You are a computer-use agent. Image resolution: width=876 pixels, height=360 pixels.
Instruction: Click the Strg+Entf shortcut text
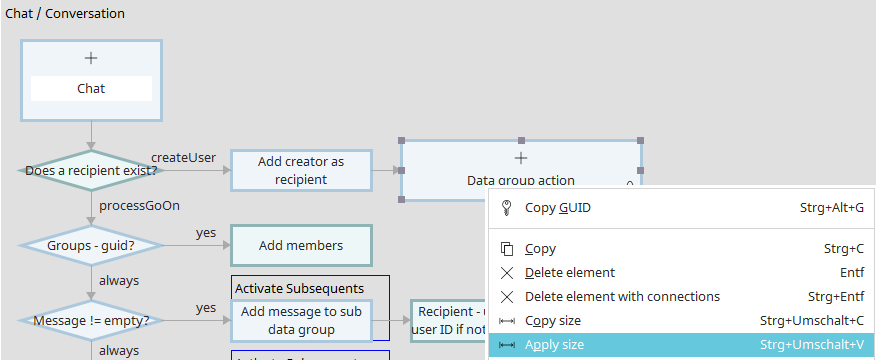(836, 296)
